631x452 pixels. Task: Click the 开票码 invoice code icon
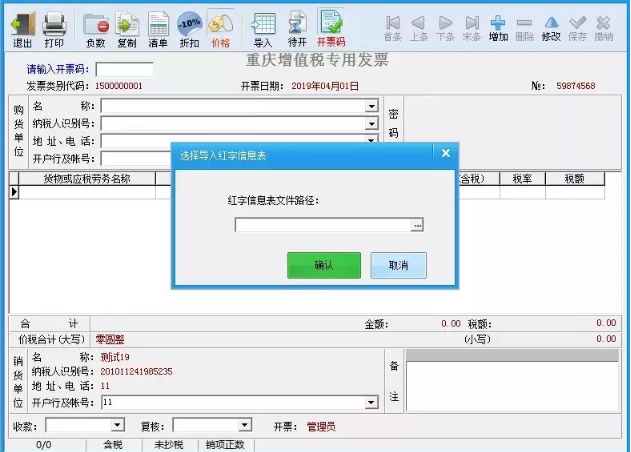[x=330, y=29]
